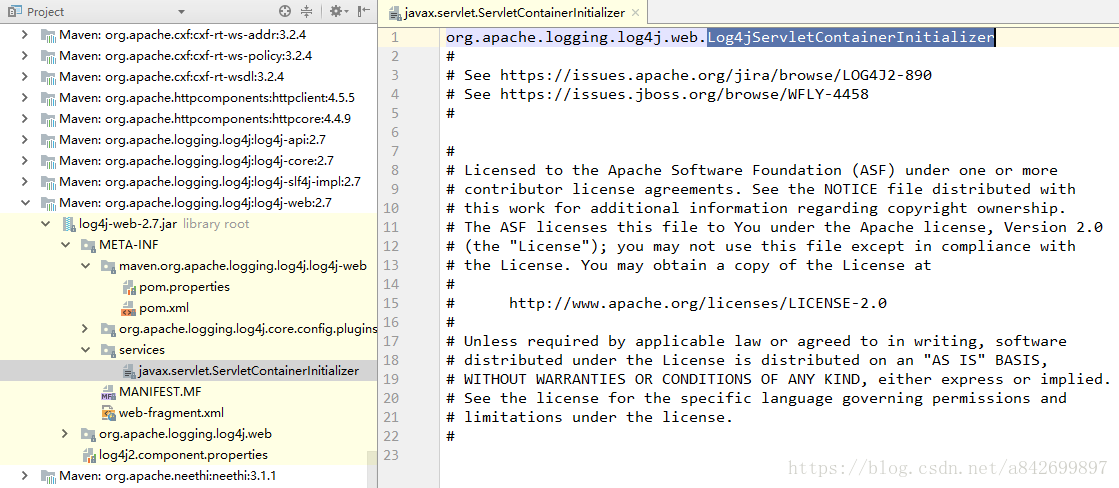Click the collapse all icon in Project panel
This screenshot has height=488, width=1119.
[306, 11]
